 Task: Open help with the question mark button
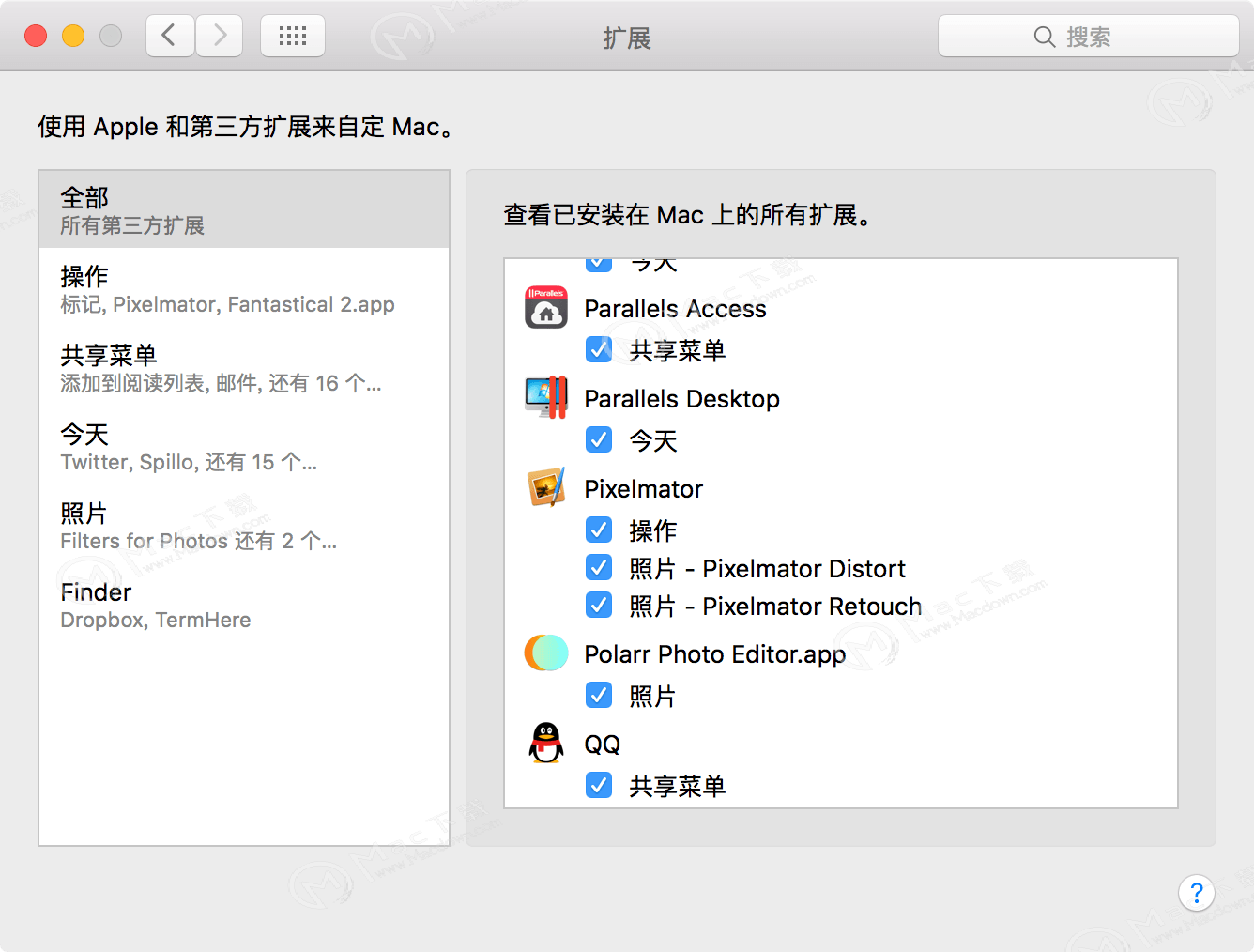(x=1197, y=893)
